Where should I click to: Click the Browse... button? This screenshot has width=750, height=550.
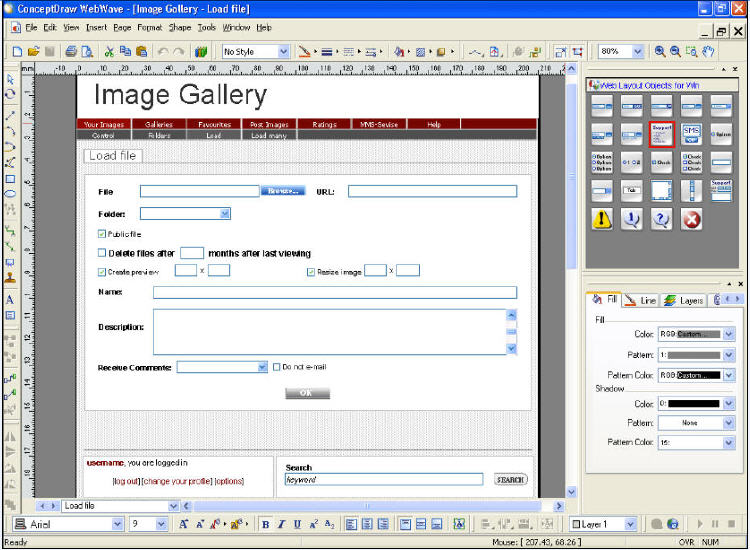(283, 191)
